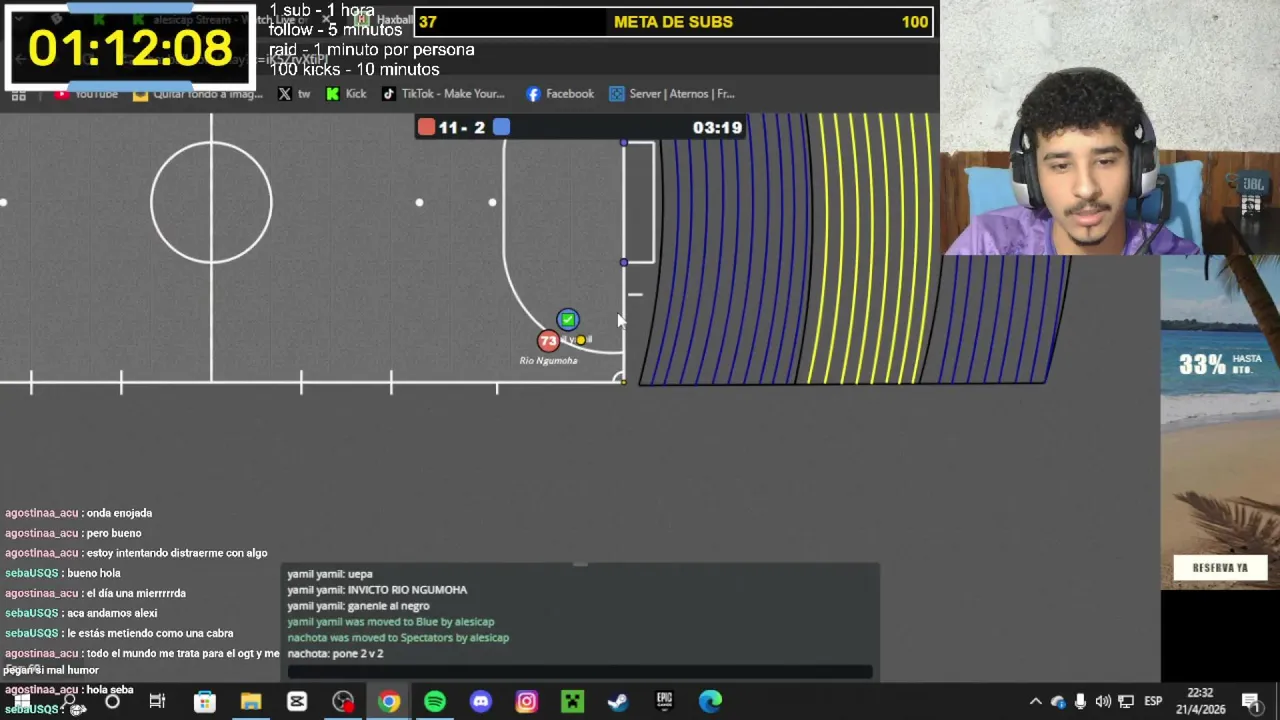Open the volume control in system tray
This screenshot has height=720, width=1280.
click(1103, 702)
